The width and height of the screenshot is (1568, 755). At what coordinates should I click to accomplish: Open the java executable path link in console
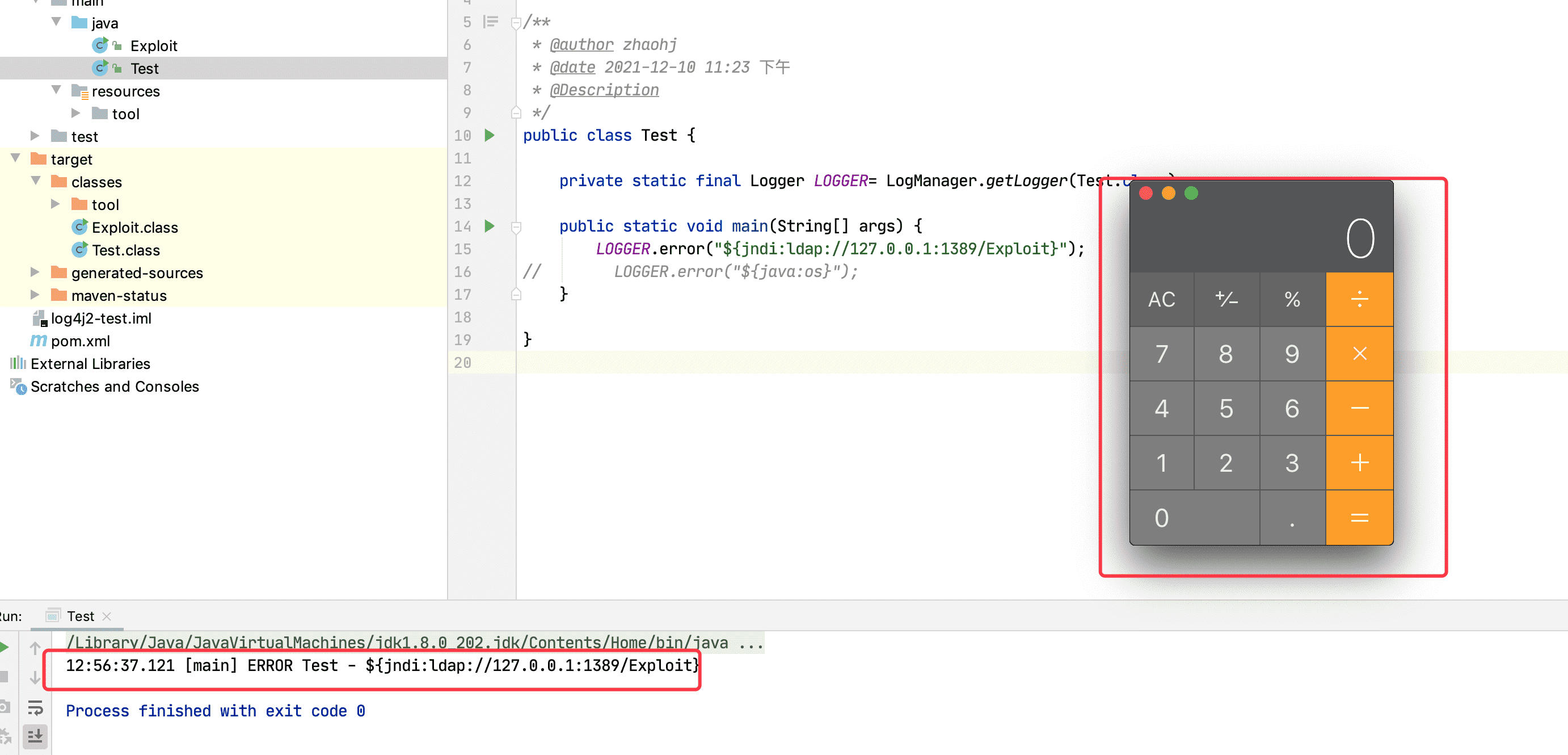pyautogui.click(x=397, y=643)
